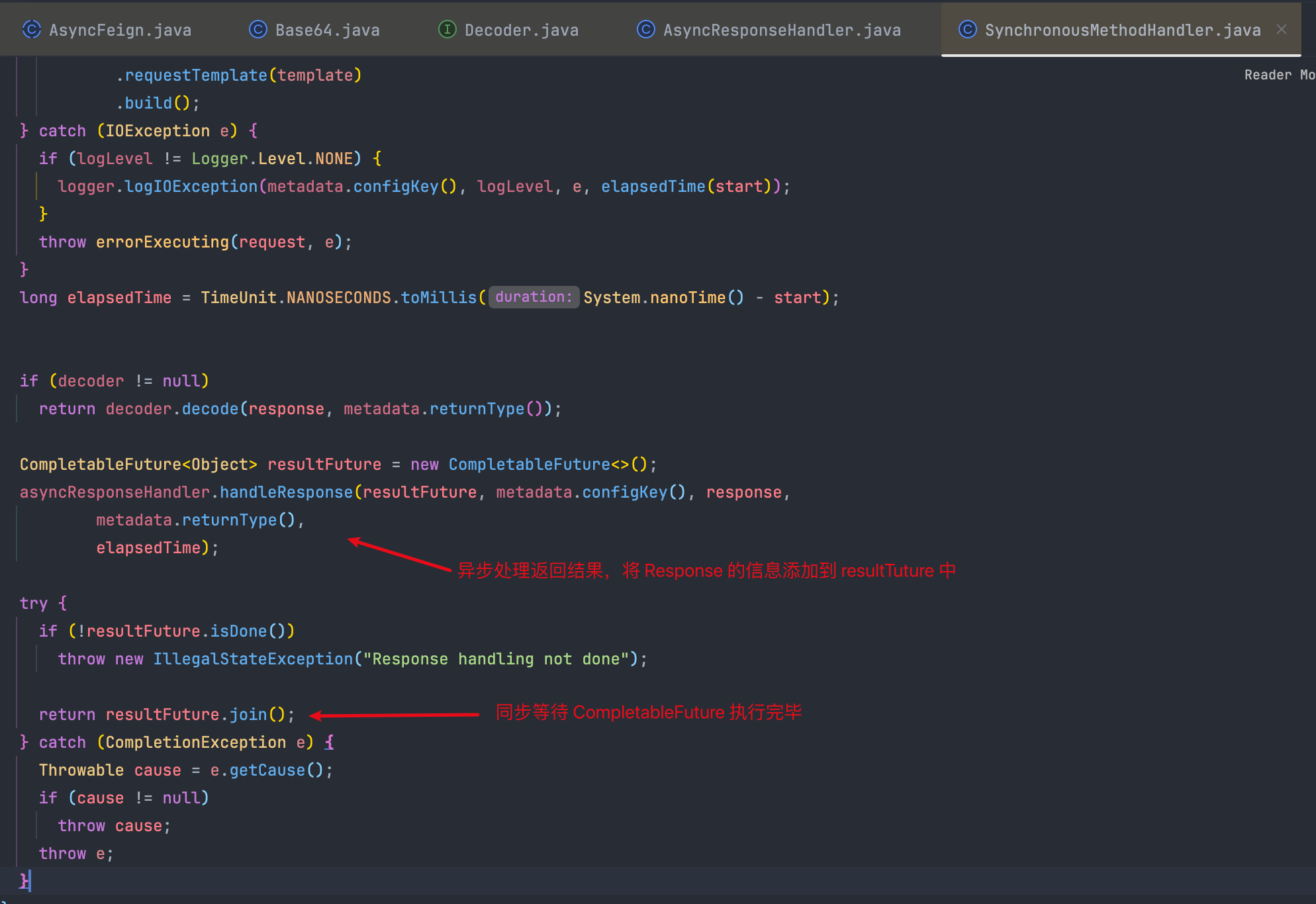Click the class icon on AsyncResponseHandler.java tab
The height and width of the screenshot is (904, 1316).
pyautogui.click(x=645, y=29)
